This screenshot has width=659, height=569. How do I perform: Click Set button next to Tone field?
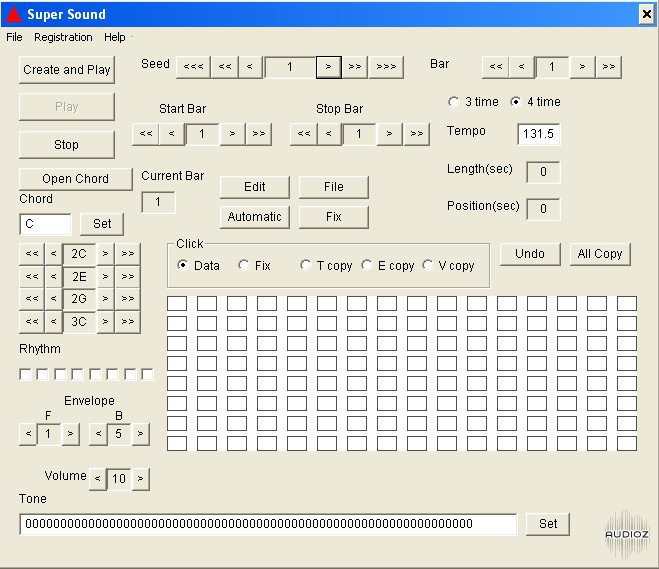tap(548, 524)
